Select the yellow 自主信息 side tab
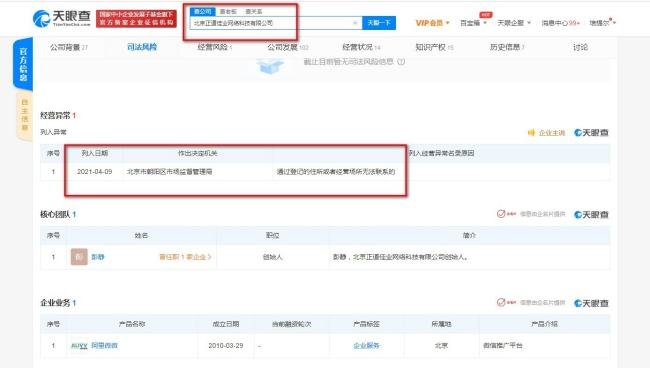Image resolution: width=650 pixels, height=368 pixels. pyautogui.click(x=24, y=115)
